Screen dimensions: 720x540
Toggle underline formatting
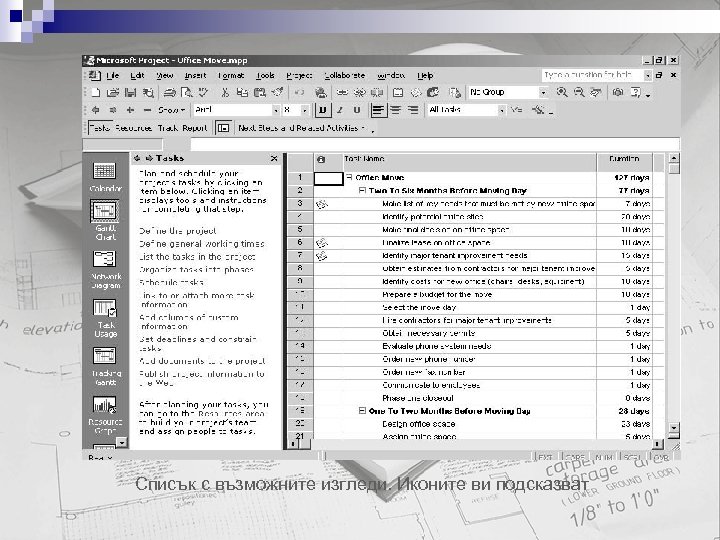coord(357,110)
